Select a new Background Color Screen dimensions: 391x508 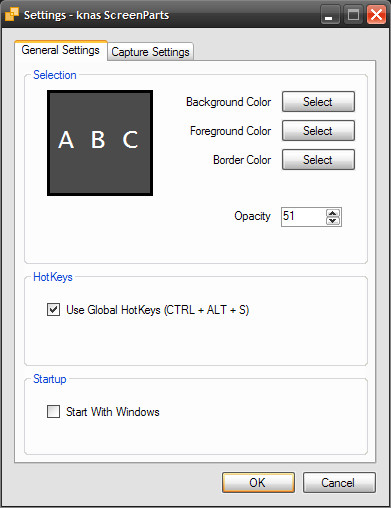(318, 102)
